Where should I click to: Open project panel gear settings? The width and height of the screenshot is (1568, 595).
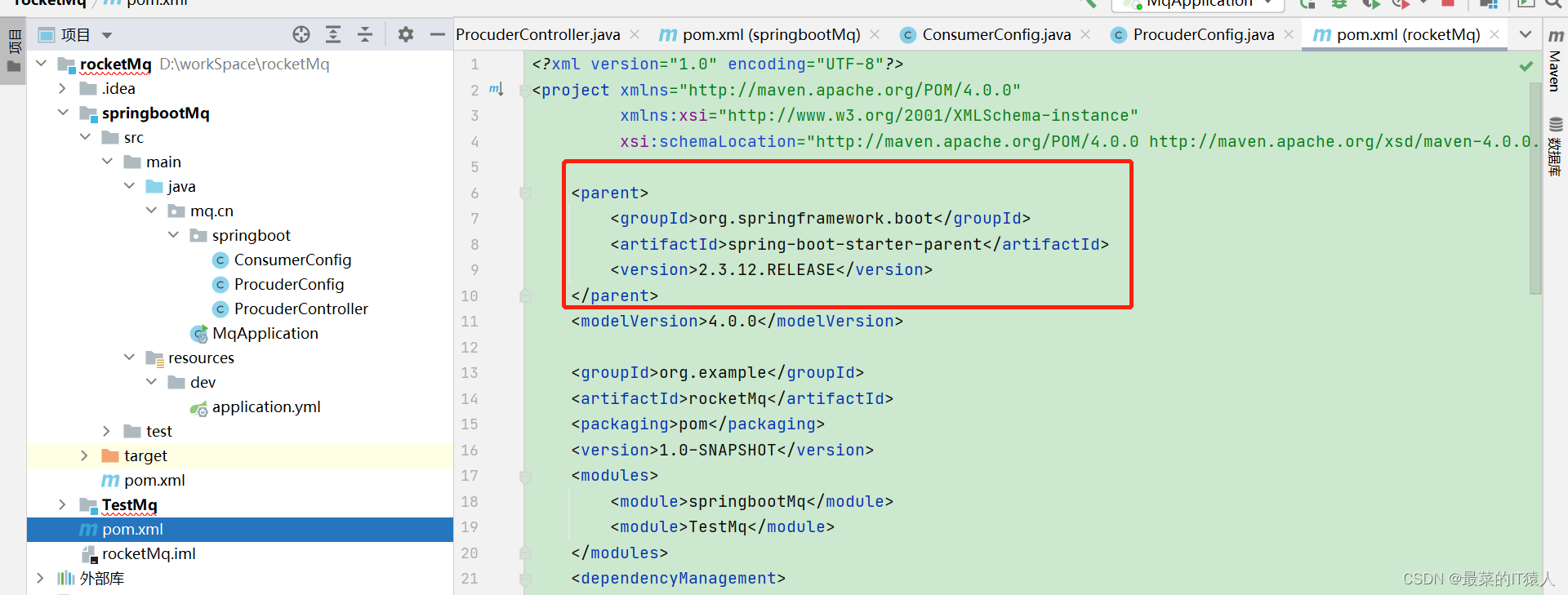tap(406, 34)
